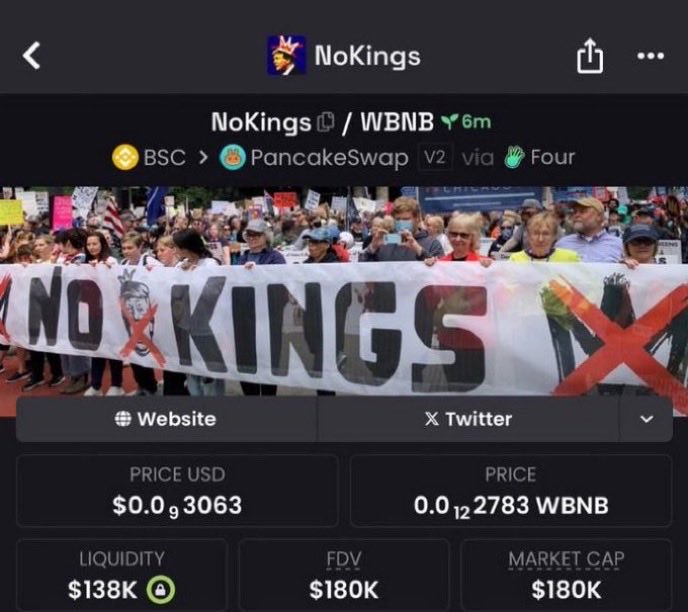Open the token Website link

(166, 419)
